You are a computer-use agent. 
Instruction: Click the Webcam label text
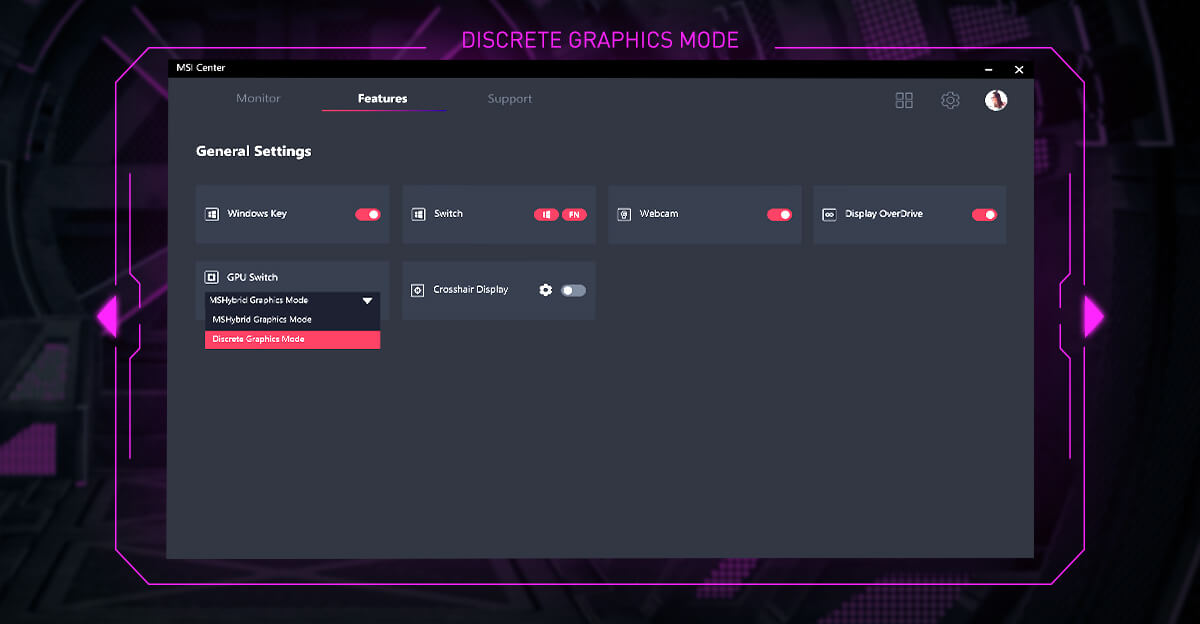pos(659,214)
